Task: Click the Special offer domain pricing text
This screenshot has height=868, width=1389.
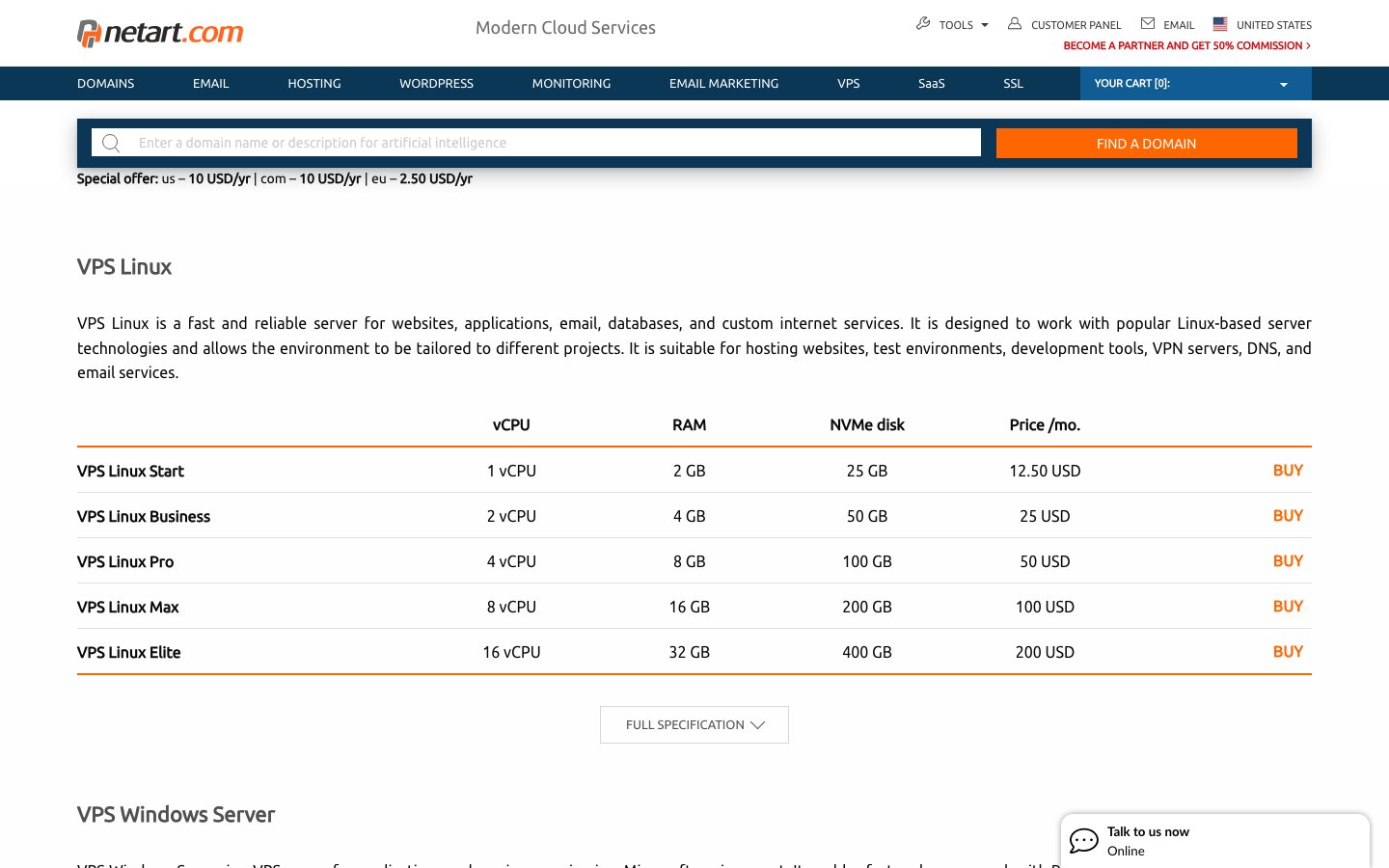Action: coord(275,178)
